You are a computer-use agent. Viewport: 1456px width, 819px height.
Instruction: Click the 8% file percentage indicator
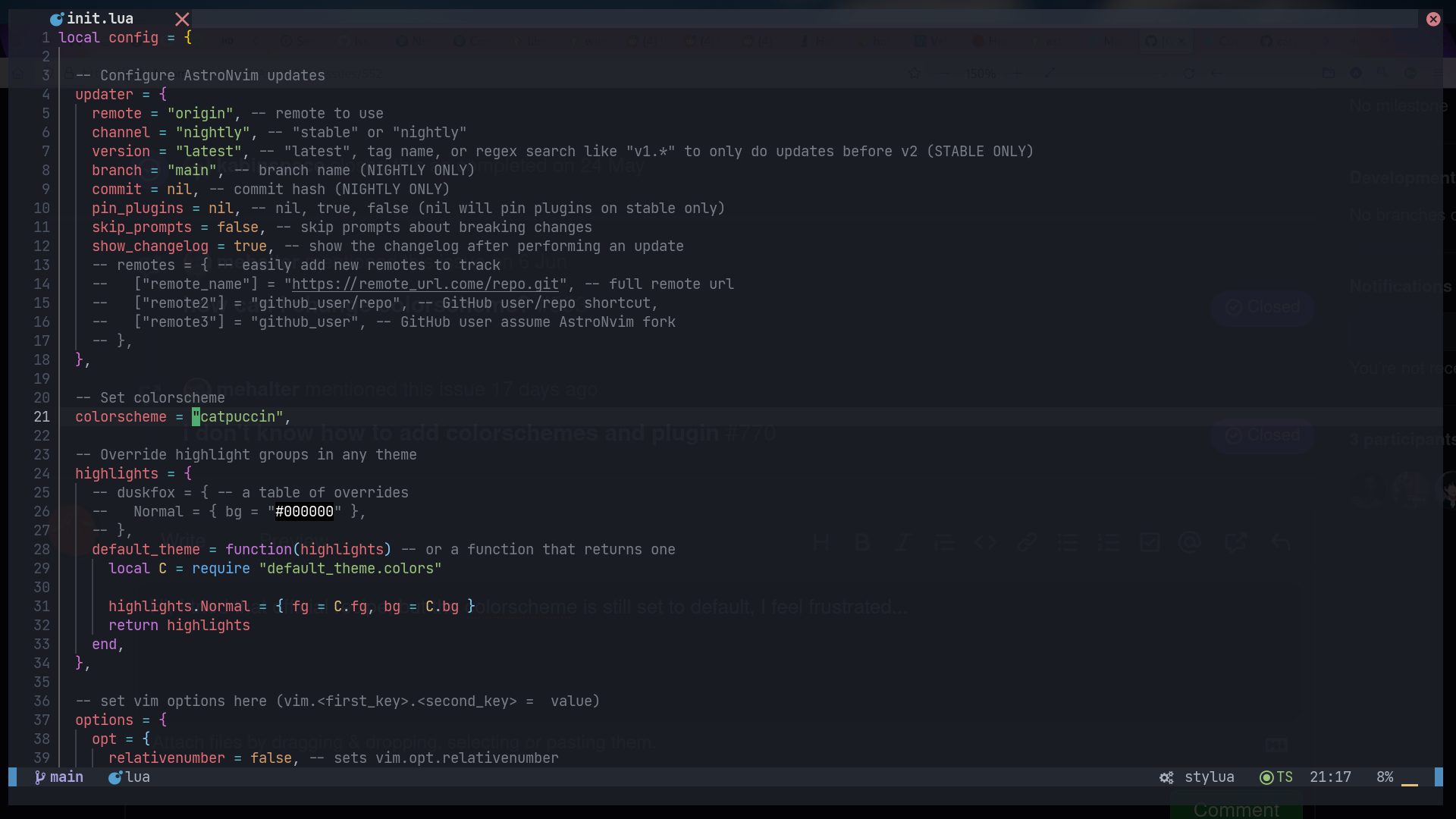[x=1385, y=777]
